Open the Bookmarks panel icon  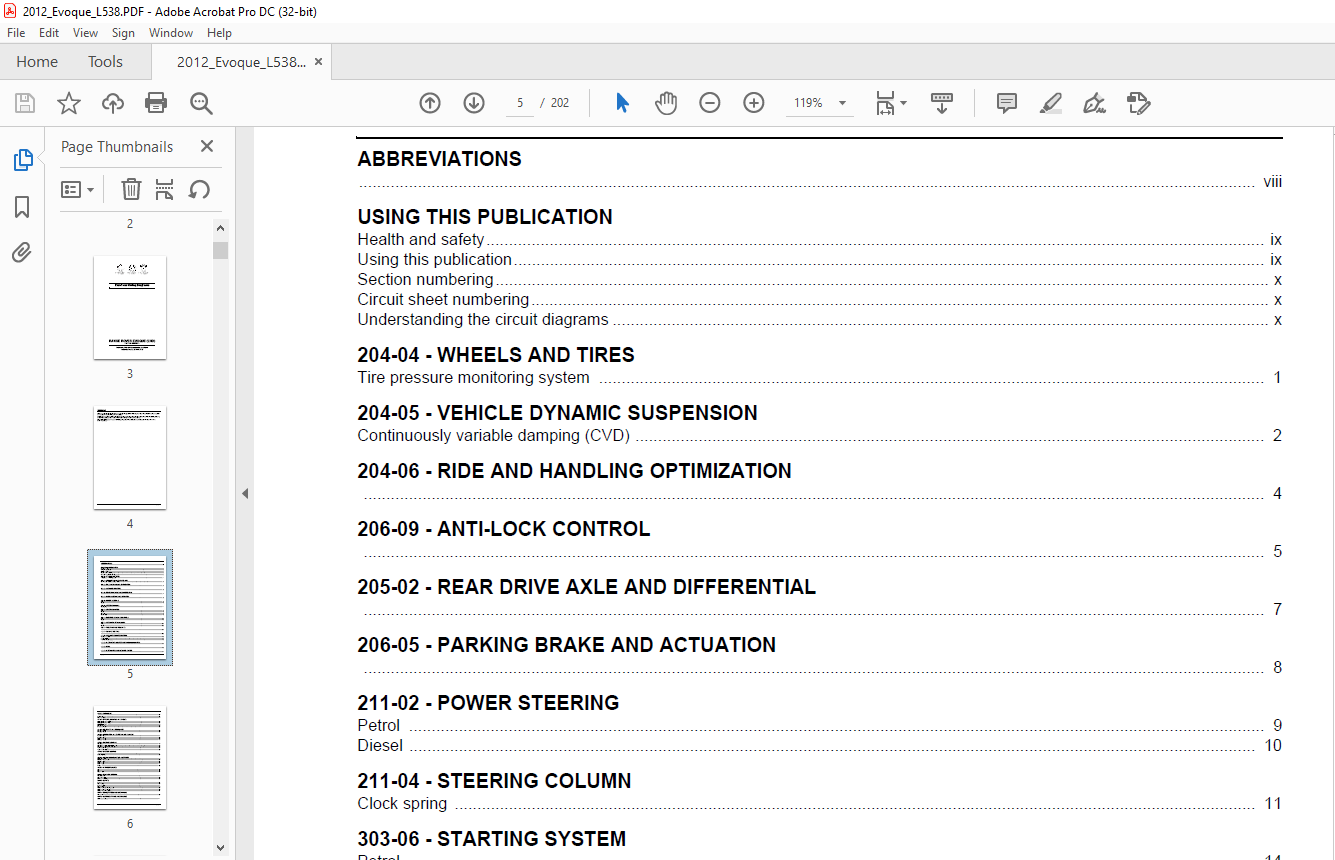click(x=22, y=207)
